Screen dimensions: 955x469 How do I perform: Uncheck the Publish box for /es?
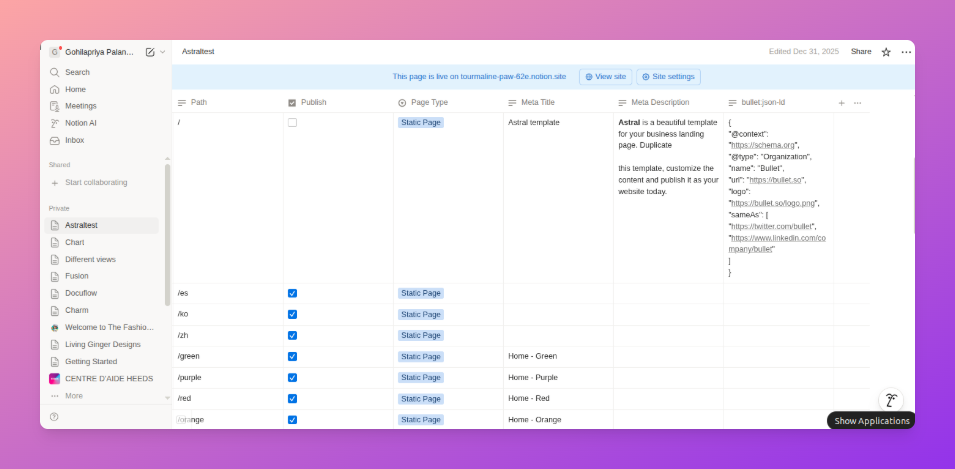pos(292,293)
